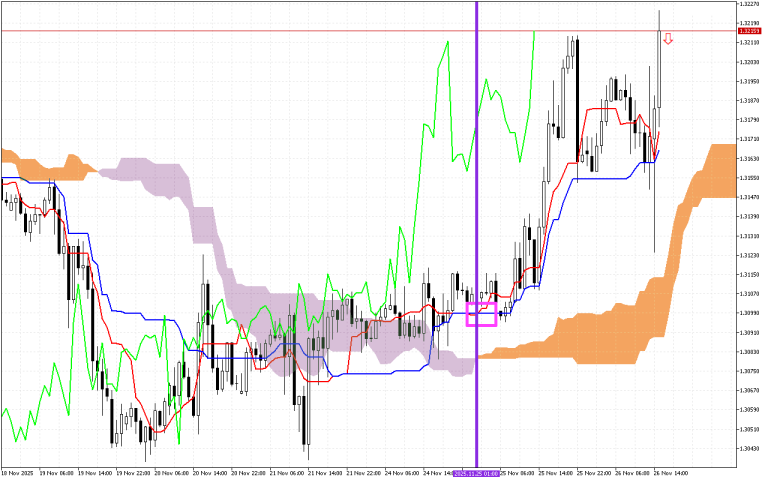Click the 1.31790 price axis label
The height and width of the screenshot is (480, 768).
749,120
